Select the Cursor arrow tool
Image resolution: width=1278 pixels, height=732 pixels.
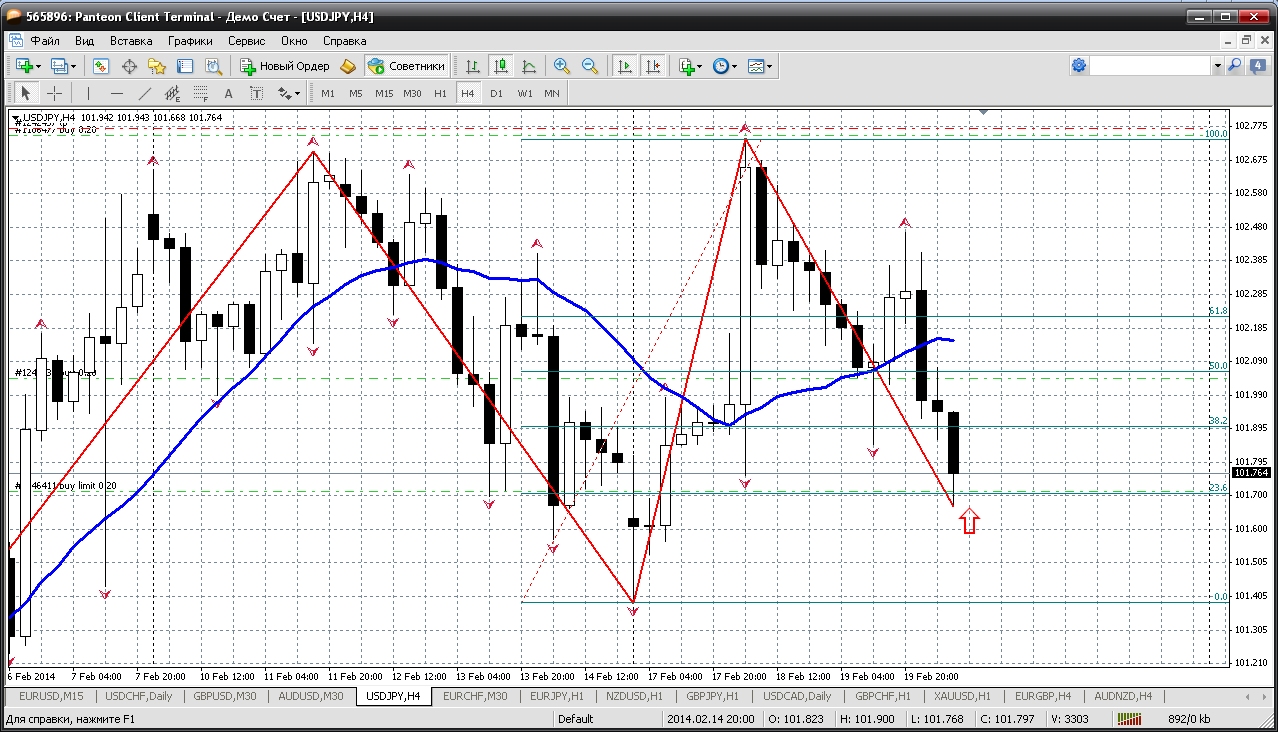click(x=26, y=93)
